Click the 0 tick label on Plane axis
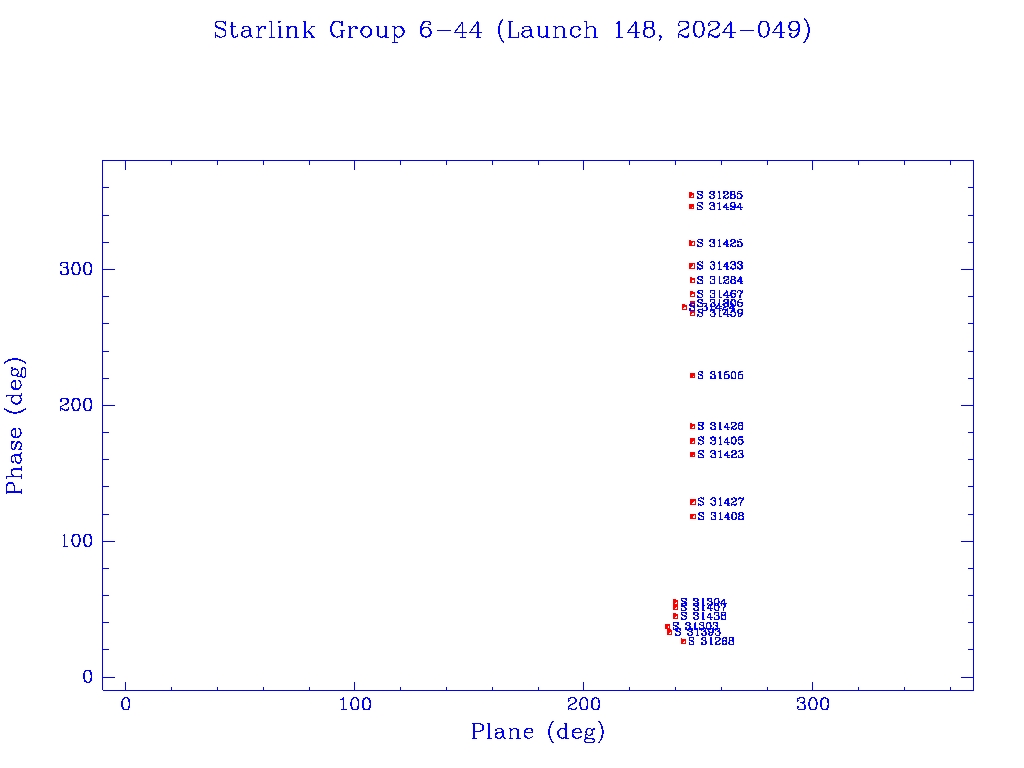The width and height of the screenshot is (1024, 768). 125,704
